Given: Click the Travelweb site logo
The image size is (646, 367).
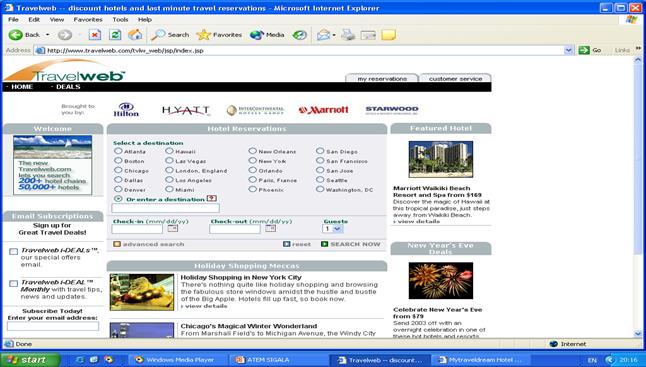Looking at the screenshot, I should click(65, 70).
